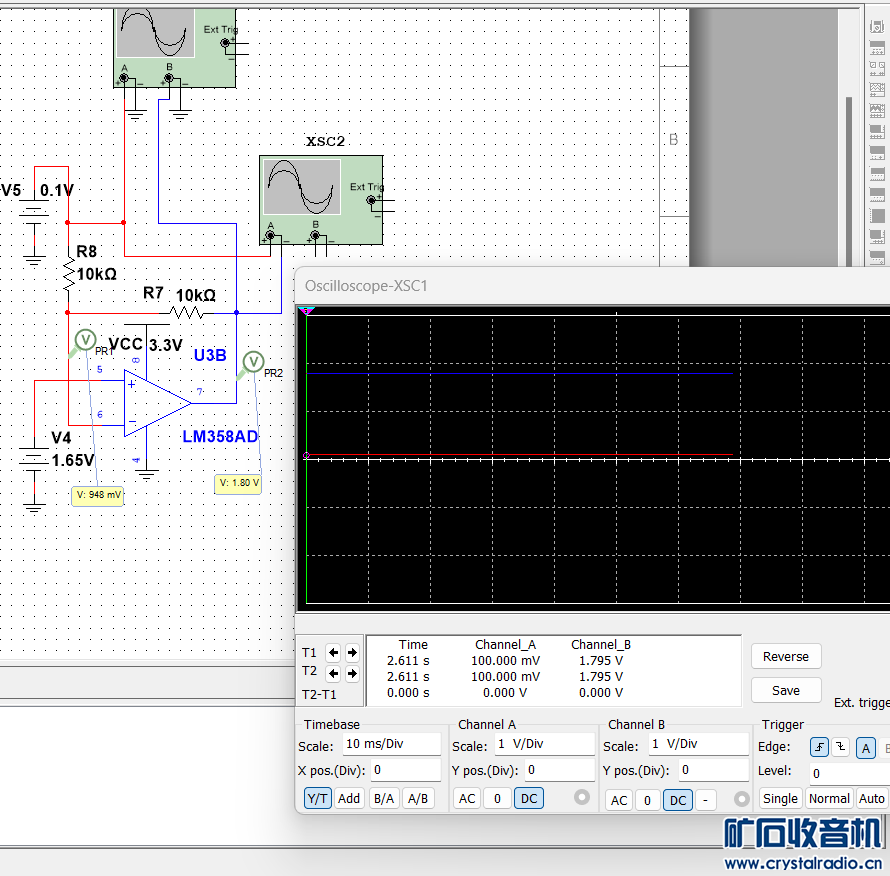Click the Save button
Screen dimensions: 890x876
786,691
